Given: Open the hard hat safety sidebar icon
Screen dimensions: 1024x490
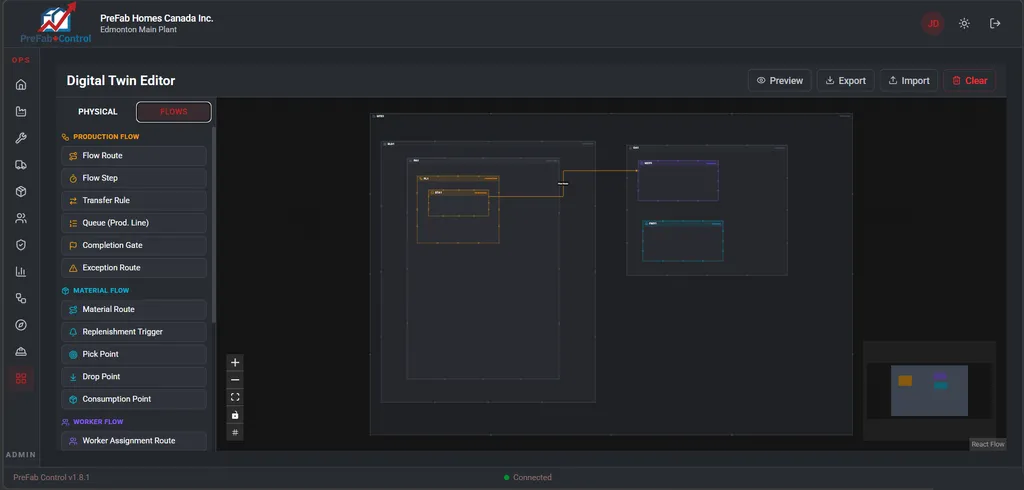Looking at the screenshot, I should [21, 351].
